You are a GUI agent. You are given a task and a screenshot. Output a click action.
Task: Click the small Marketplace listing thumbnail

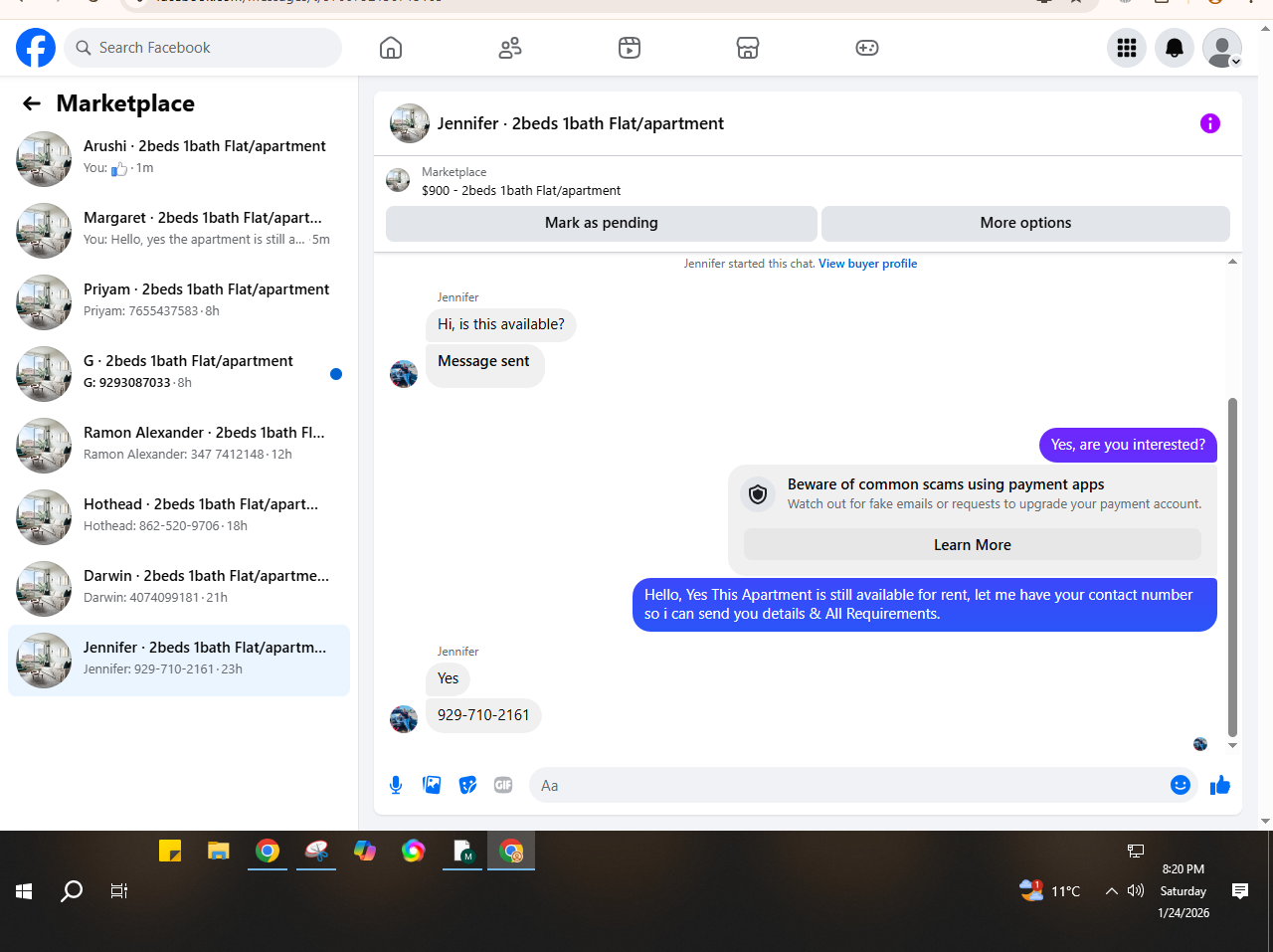398,180
